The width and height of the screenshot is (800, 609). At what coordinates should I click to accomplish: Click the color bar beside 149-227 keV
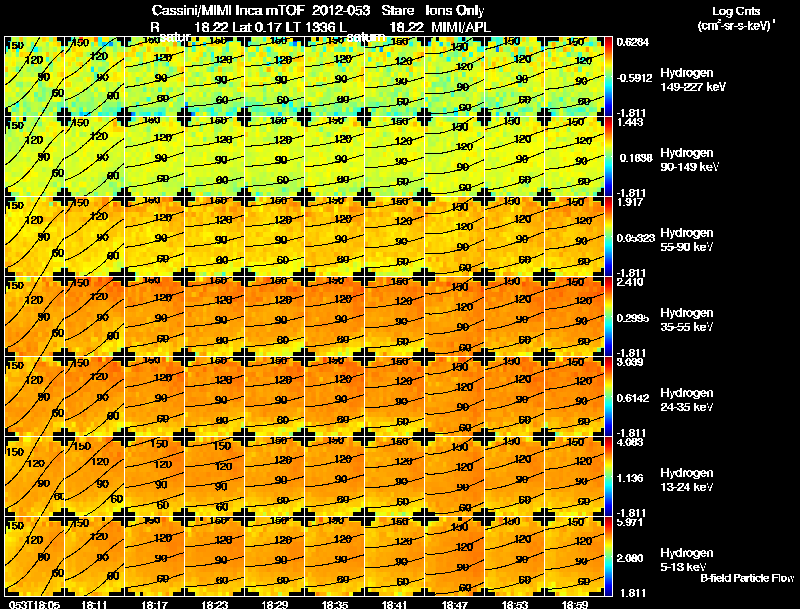tap(608, 77)
